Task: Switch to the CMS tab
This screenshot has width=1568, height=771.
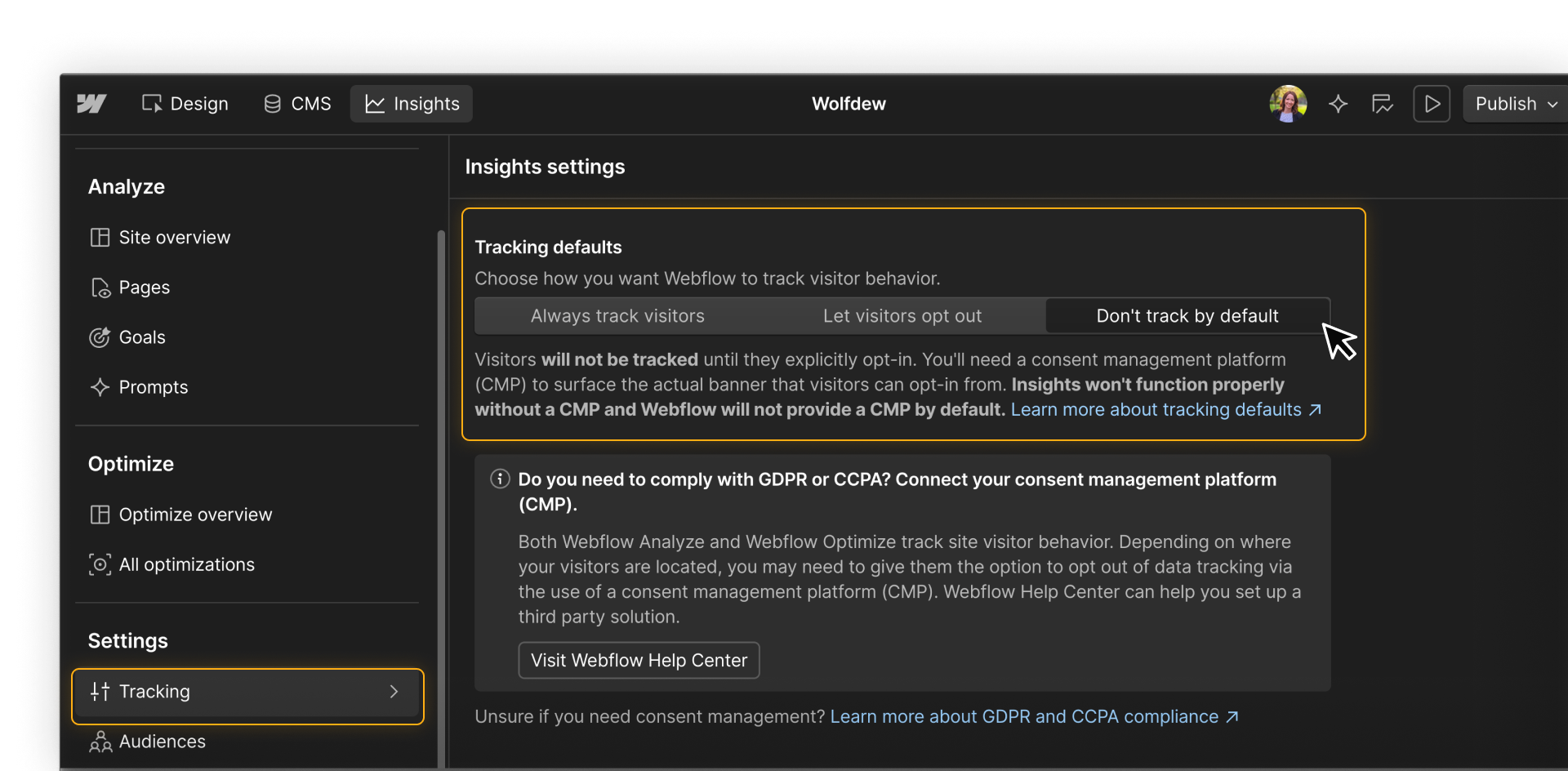Action: (x=297, y=104)
